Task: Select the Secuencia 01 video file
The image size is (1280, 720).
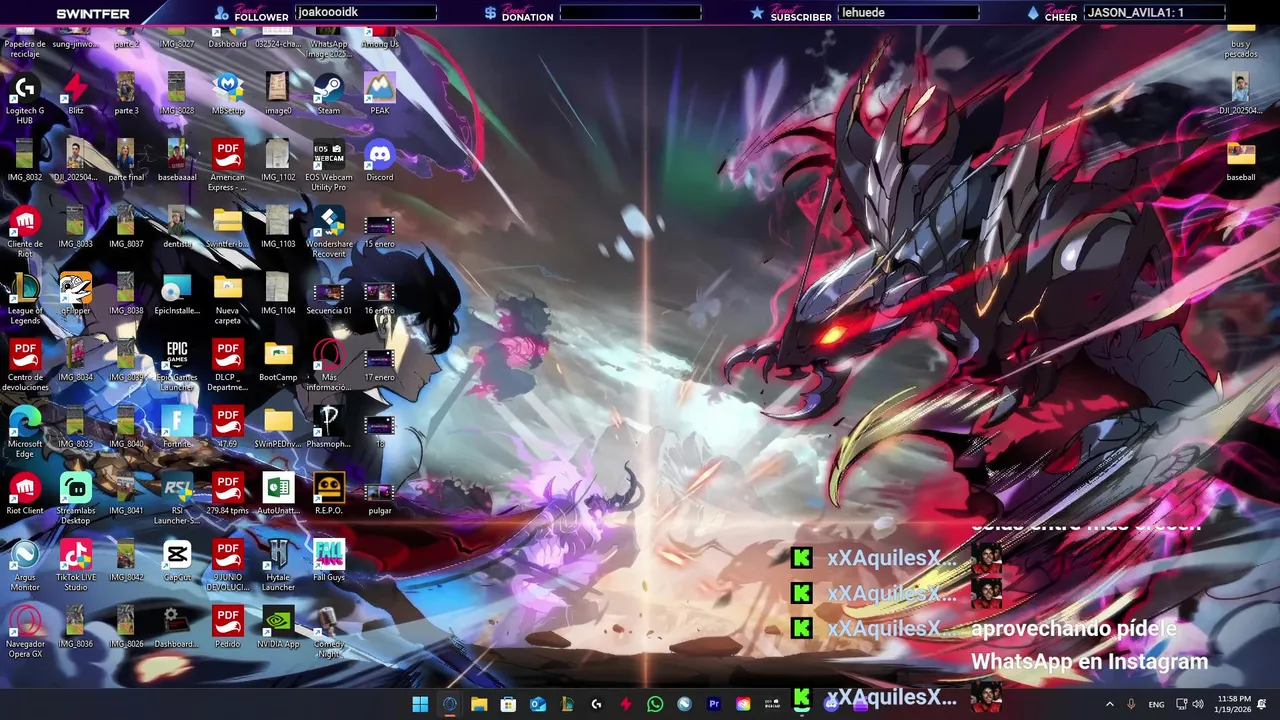Action: point(329,294)
